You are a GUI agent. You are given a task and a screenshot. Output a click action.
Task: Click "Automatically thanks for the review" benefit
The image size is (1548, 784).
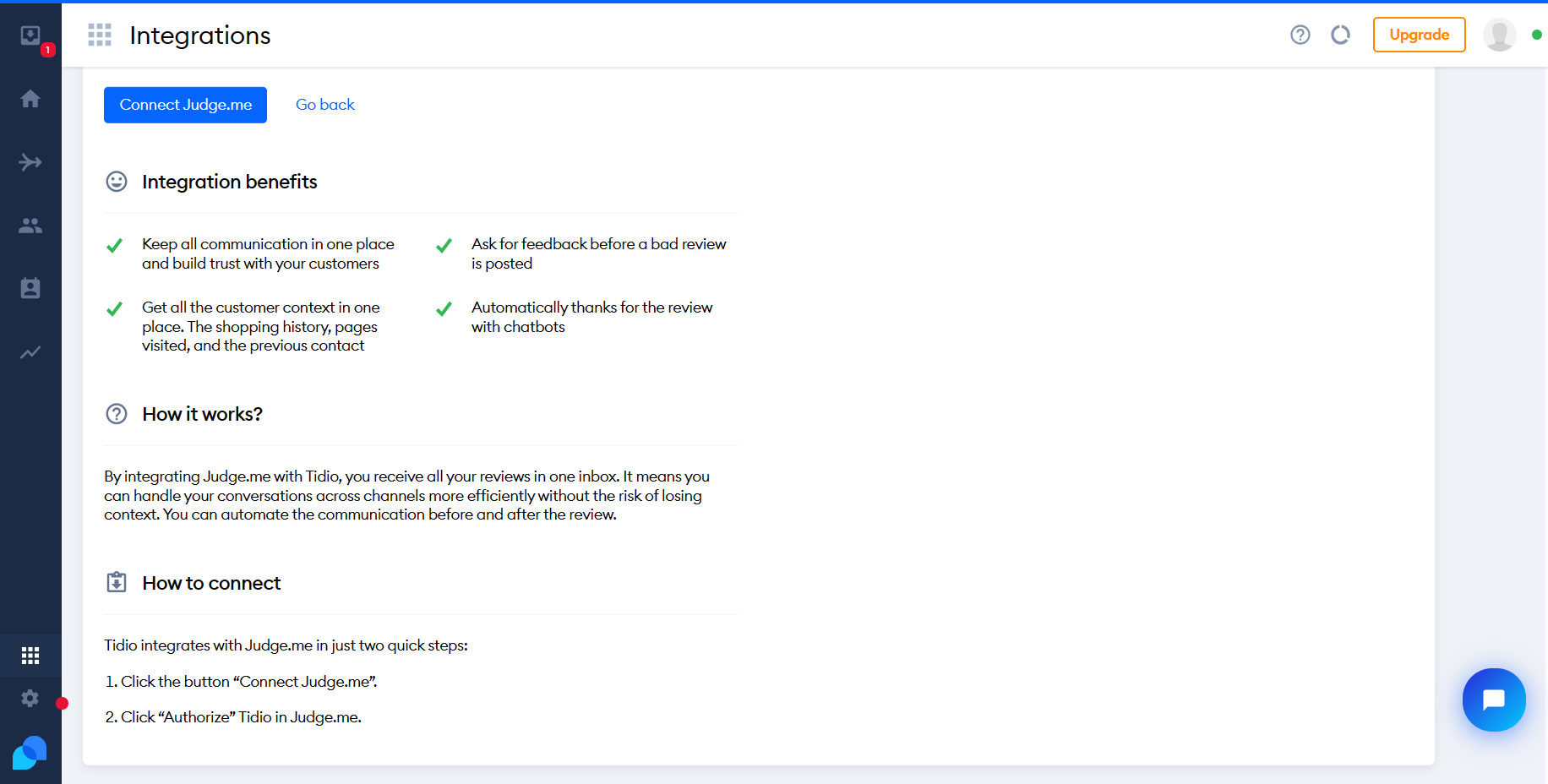click(592, 317)
